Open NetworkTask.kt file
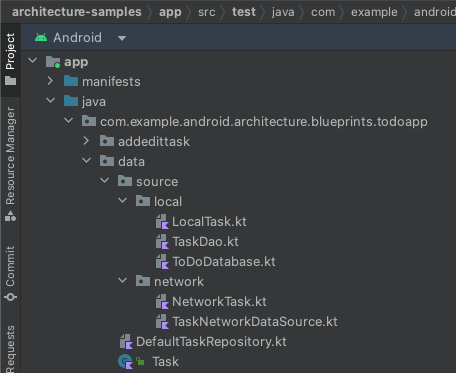Image resolution: width=456 pixels, height=373 pixels. [x=219, y=302]
